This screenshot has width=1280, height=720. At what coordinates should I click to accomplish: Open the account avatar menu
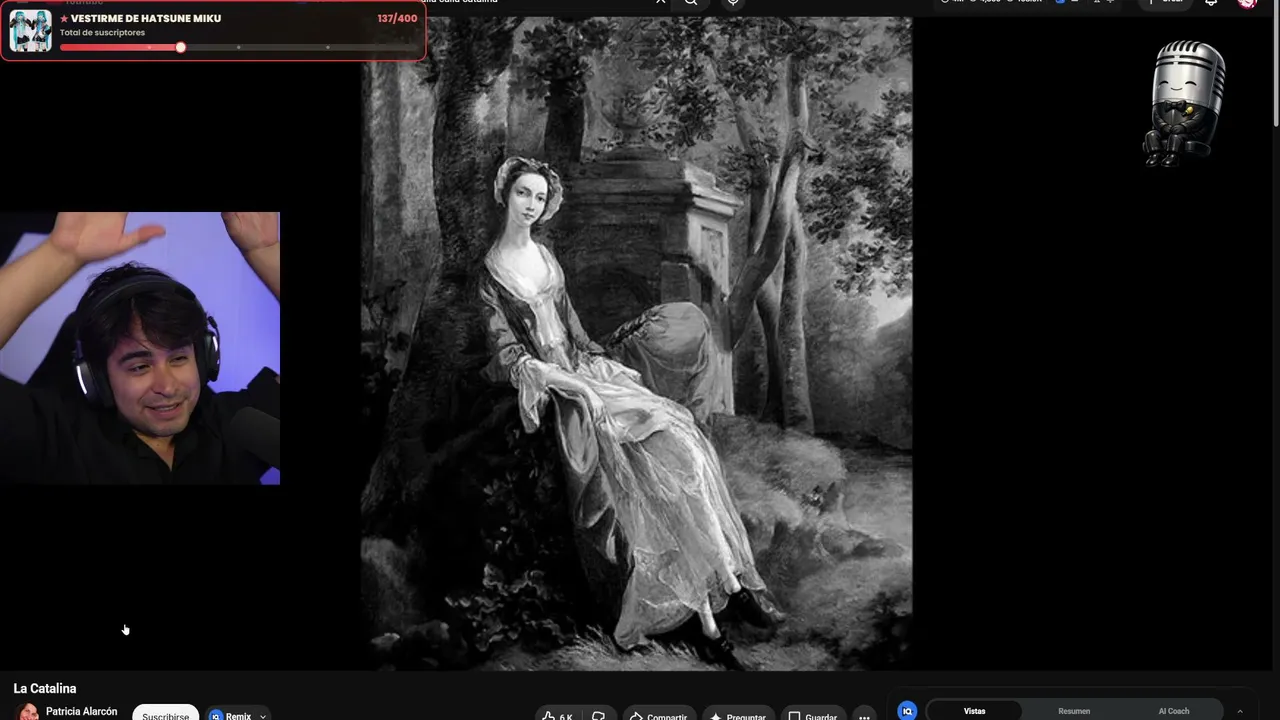pyautogui.click(x=1247, y=2)
